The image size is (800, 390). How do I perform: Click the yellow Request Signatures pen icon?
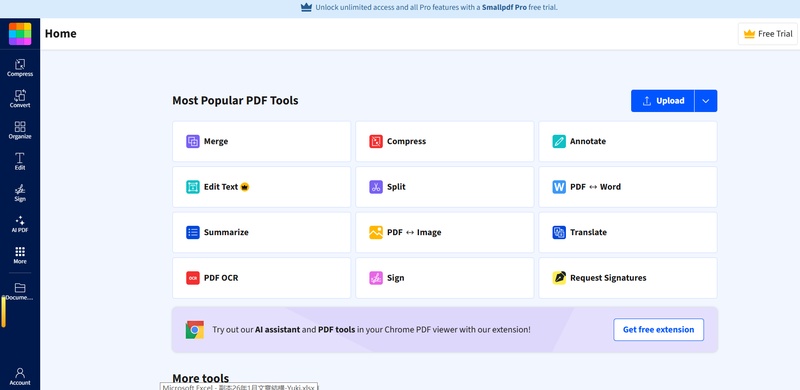pos(559,278)
